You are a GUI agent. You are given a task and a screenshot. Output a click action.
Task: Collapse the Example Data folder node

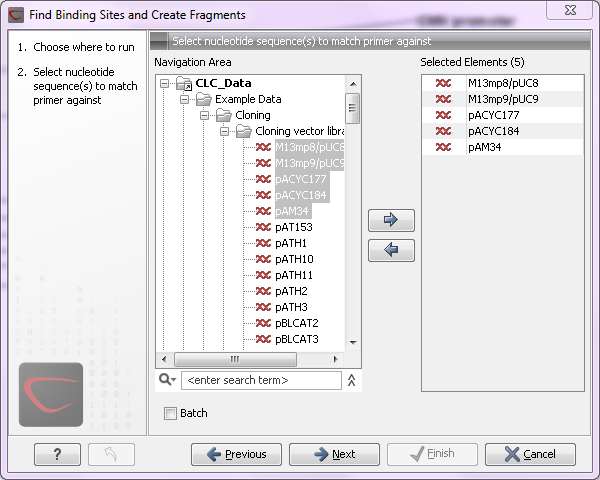tap(185, 99)
